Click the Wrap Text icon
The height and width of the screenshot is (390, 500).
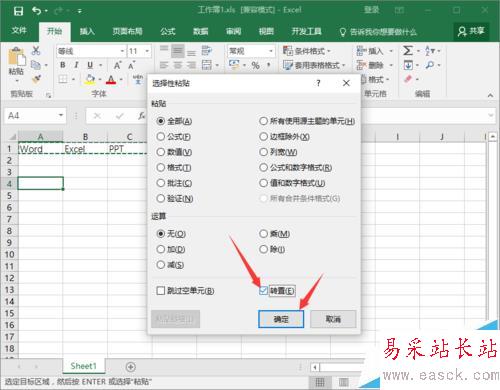207,51
